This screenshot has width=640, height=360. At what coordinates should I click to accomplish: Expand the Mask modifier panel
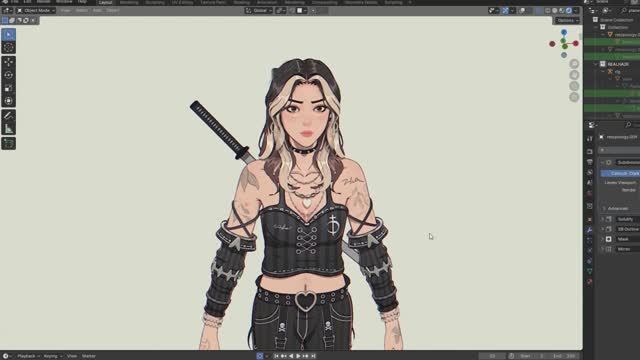pyautogui.click(x=602, y=239)
